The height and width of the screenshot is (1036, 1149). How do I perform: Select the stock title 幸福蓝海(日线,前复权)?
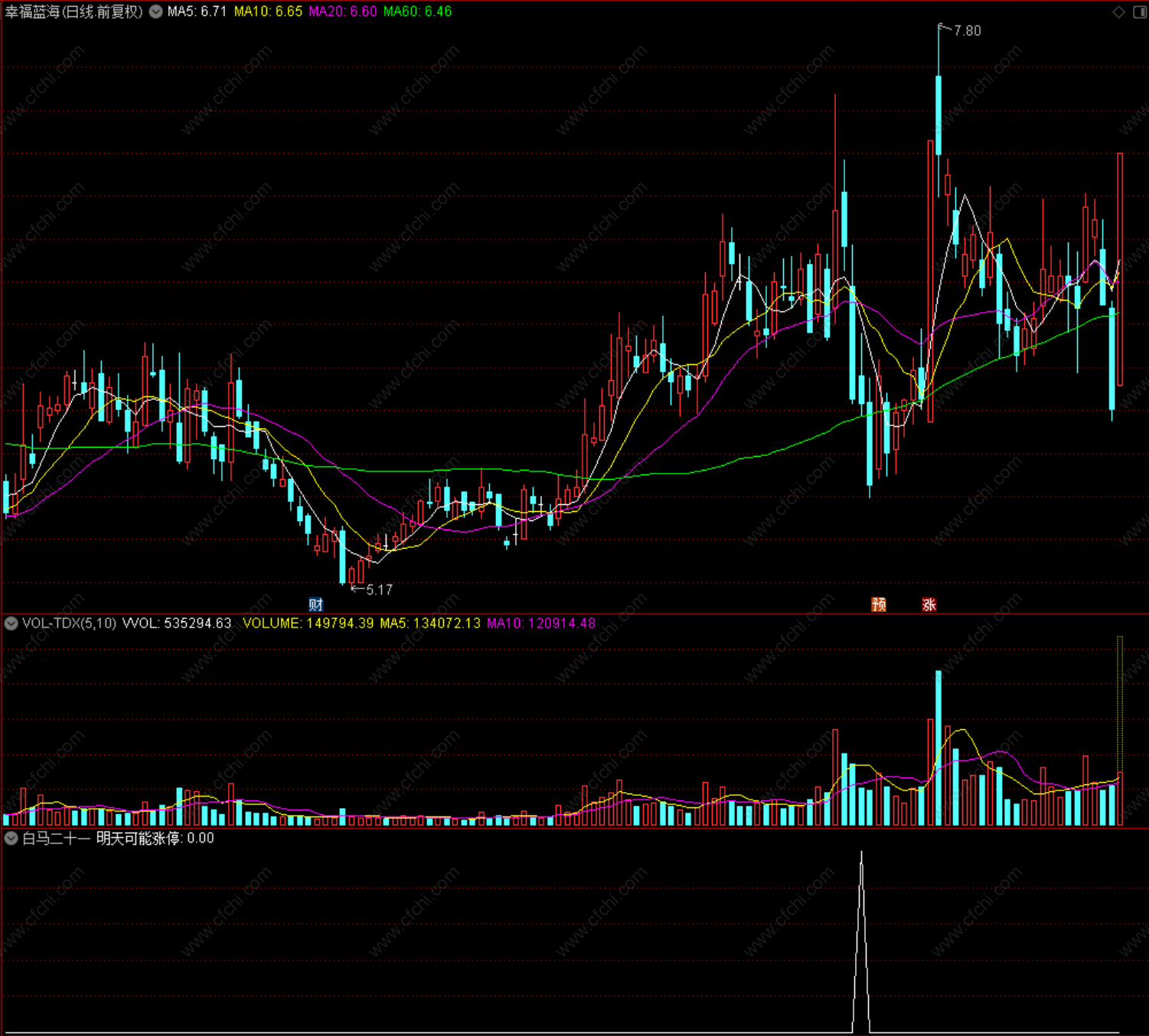tap(74, 11)
